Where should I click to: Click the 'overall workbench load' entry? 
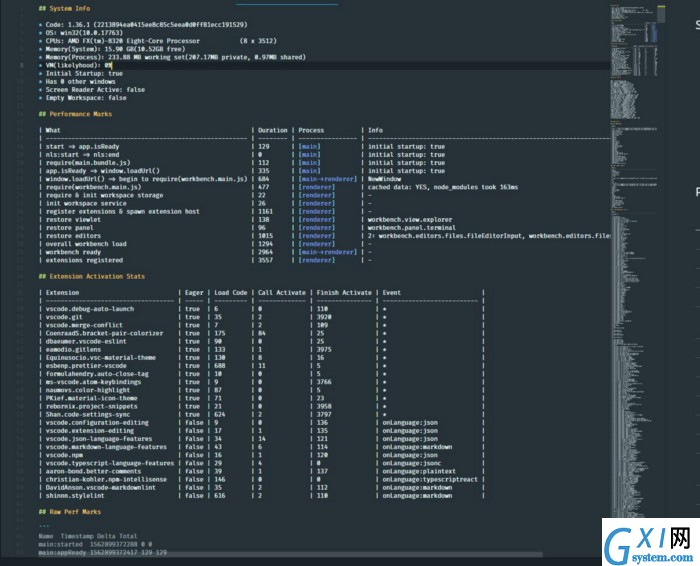(x=86, y=244)
